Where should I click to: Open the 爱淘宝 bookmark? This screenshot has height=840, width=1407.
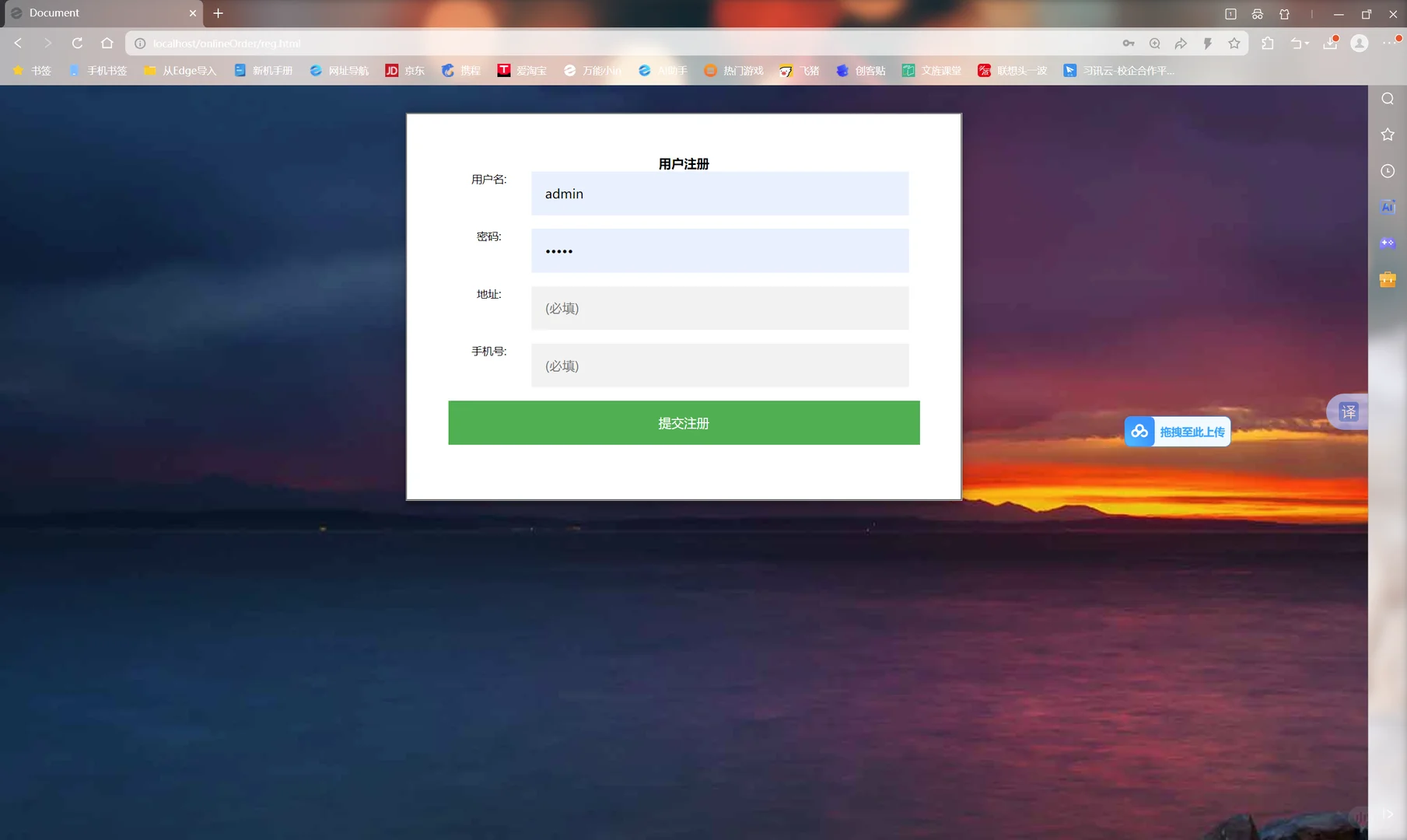tap(523, 70)
